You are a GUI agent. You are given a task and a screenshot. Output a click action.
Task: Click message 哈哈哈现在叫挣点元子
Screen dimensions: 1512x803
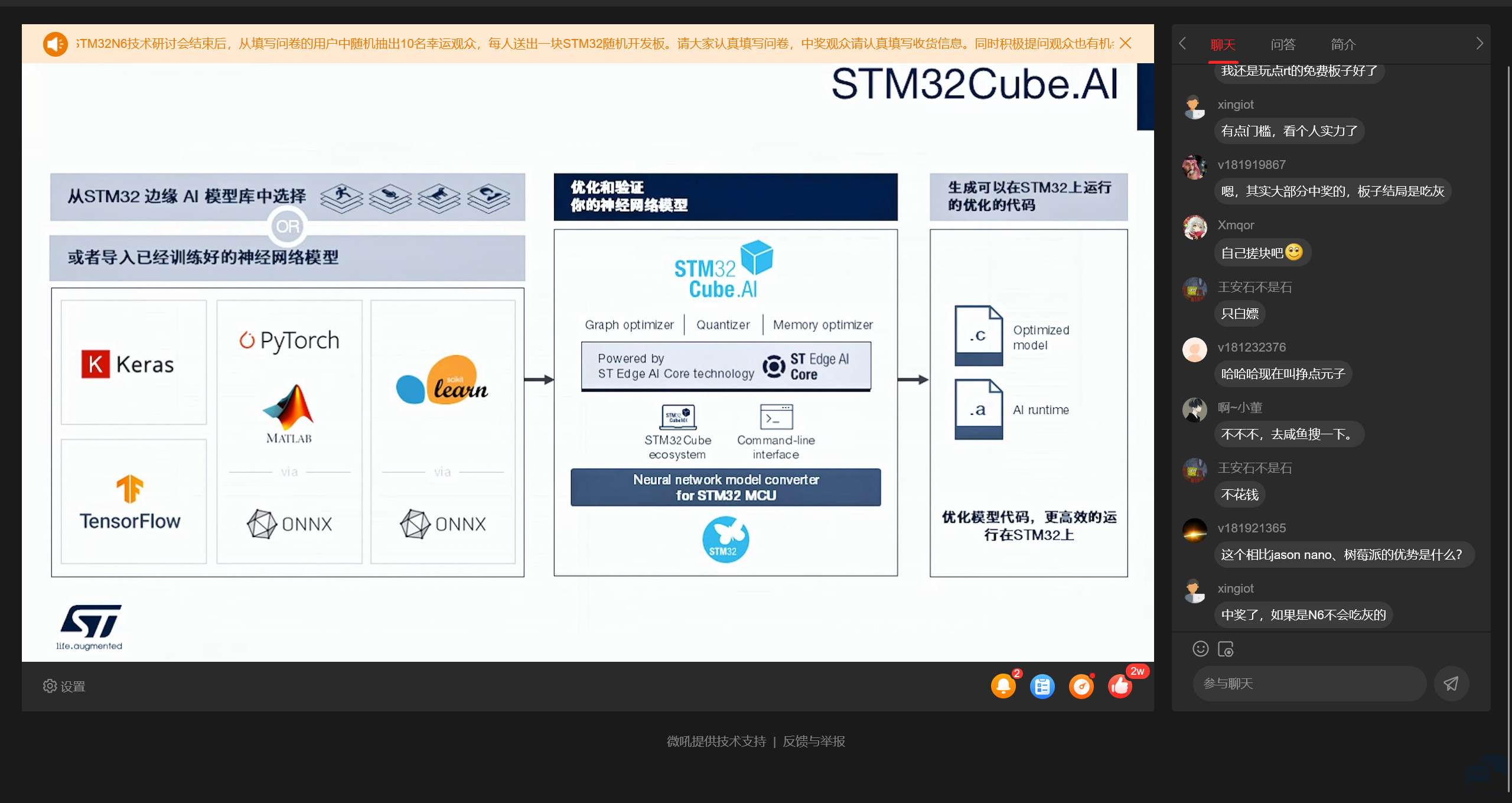click(1283, 374)
